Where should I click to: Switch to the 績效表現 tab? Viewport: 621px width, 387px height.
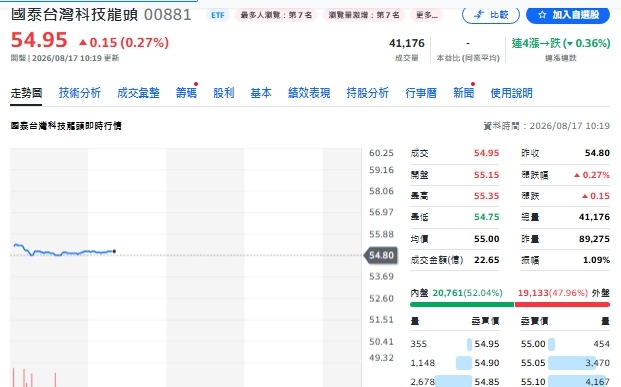[x=309, y=93]
